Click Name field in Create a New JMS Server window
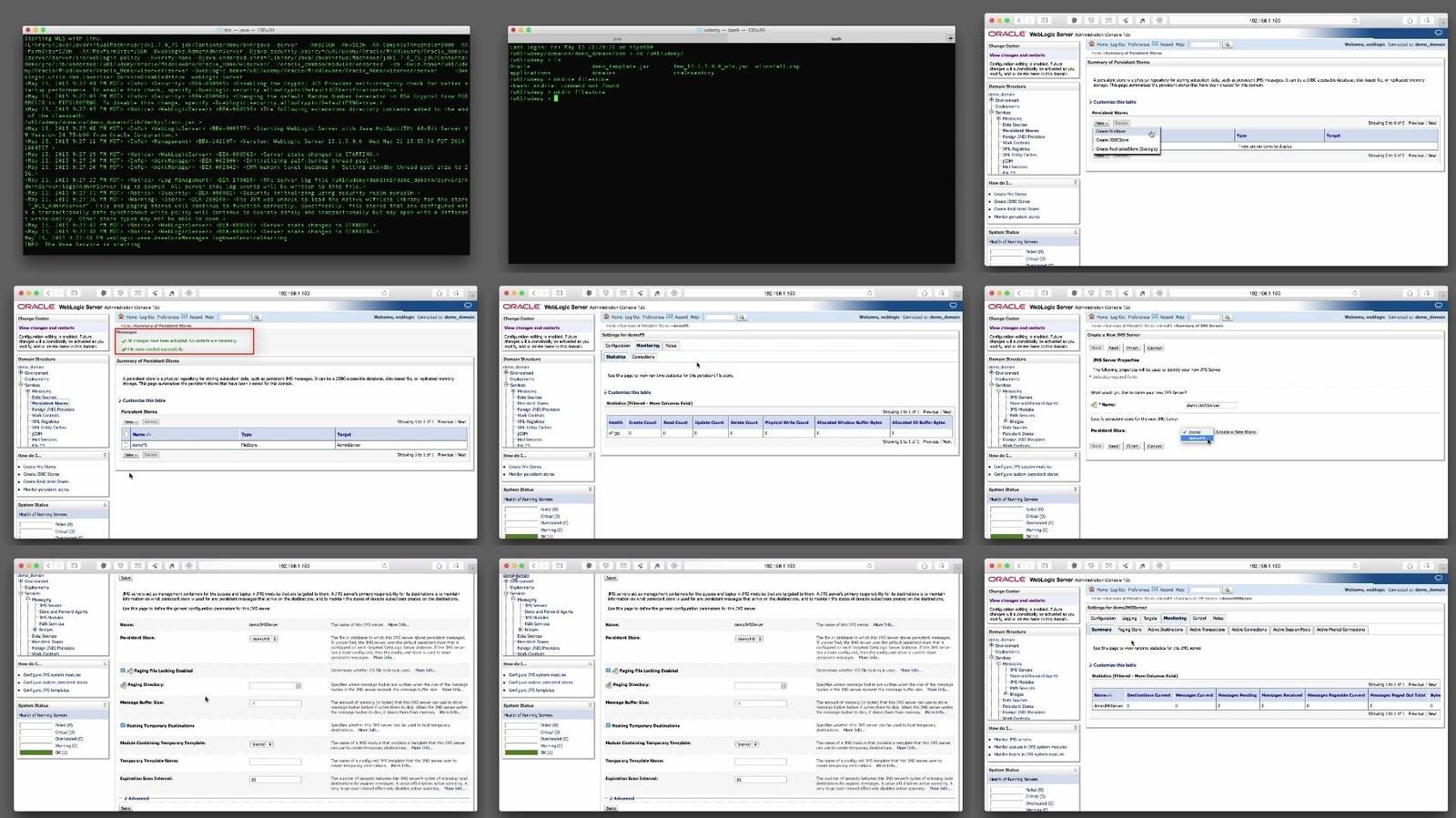The width and height of the screenshot is (1456, 818). click(x=1211, y=405)
